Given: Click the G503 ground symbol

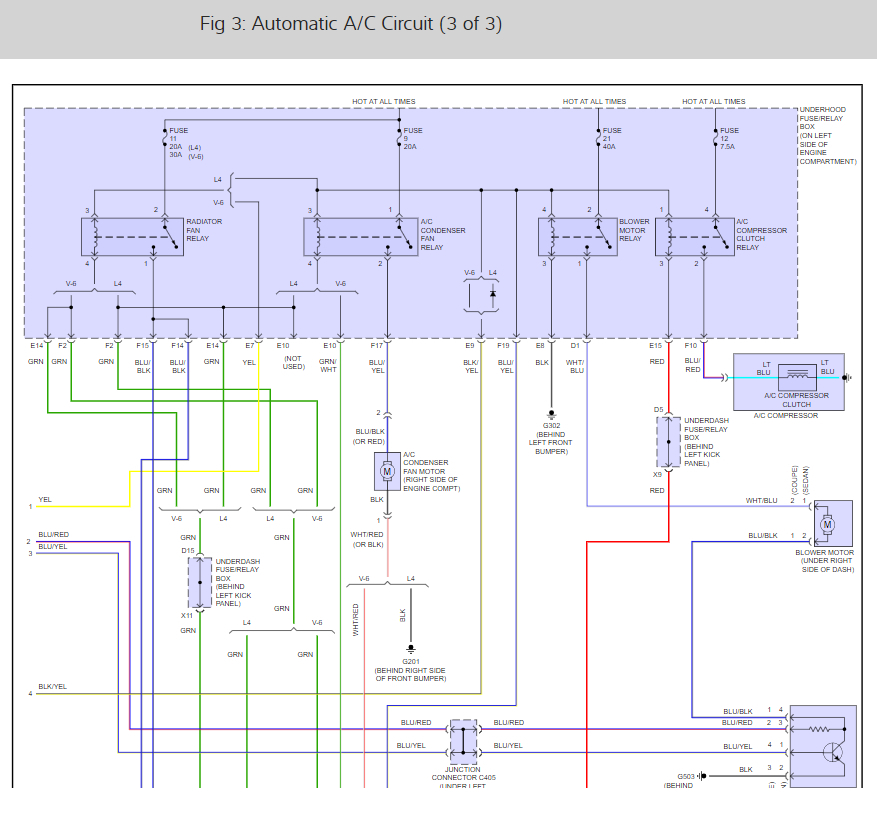Looking at the screenshot, I should [x=702, y=776].
